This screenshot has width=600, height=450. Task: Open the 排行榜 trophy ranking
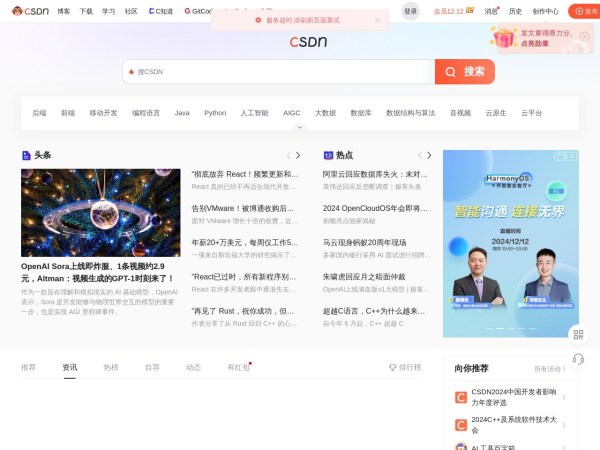(405, 367)
